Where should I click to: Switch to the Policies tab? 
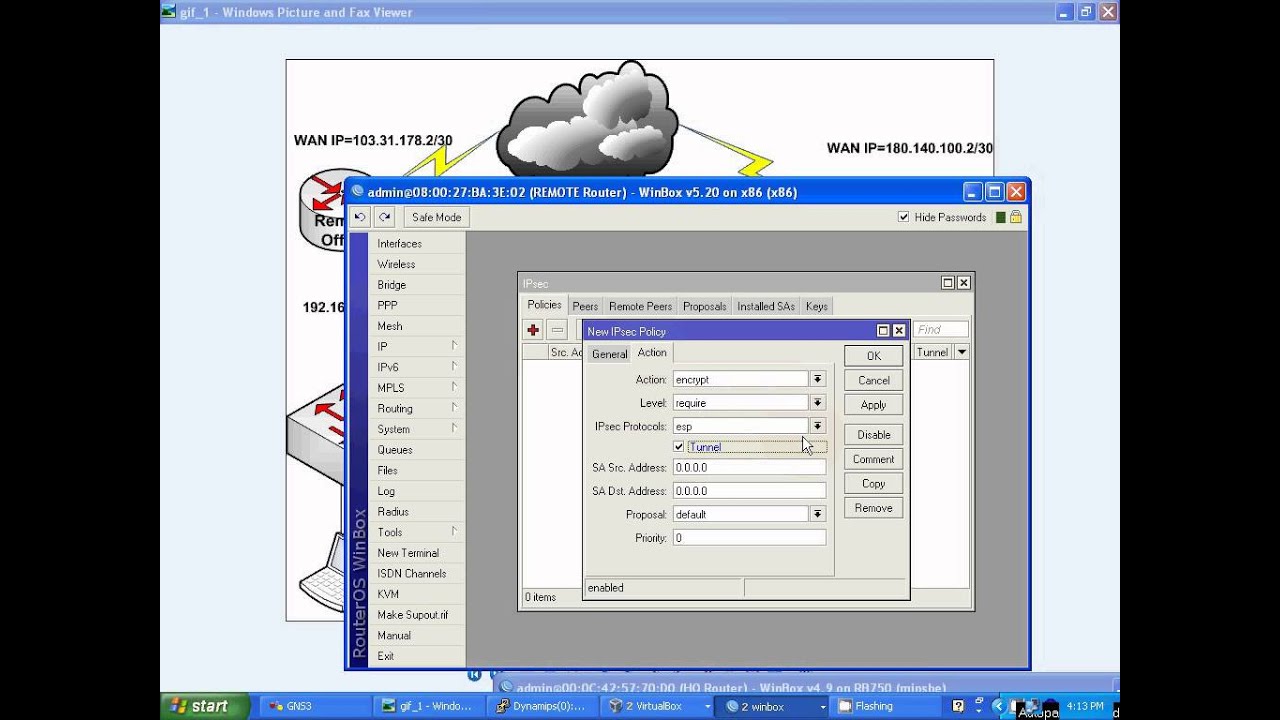coord(544,305)
